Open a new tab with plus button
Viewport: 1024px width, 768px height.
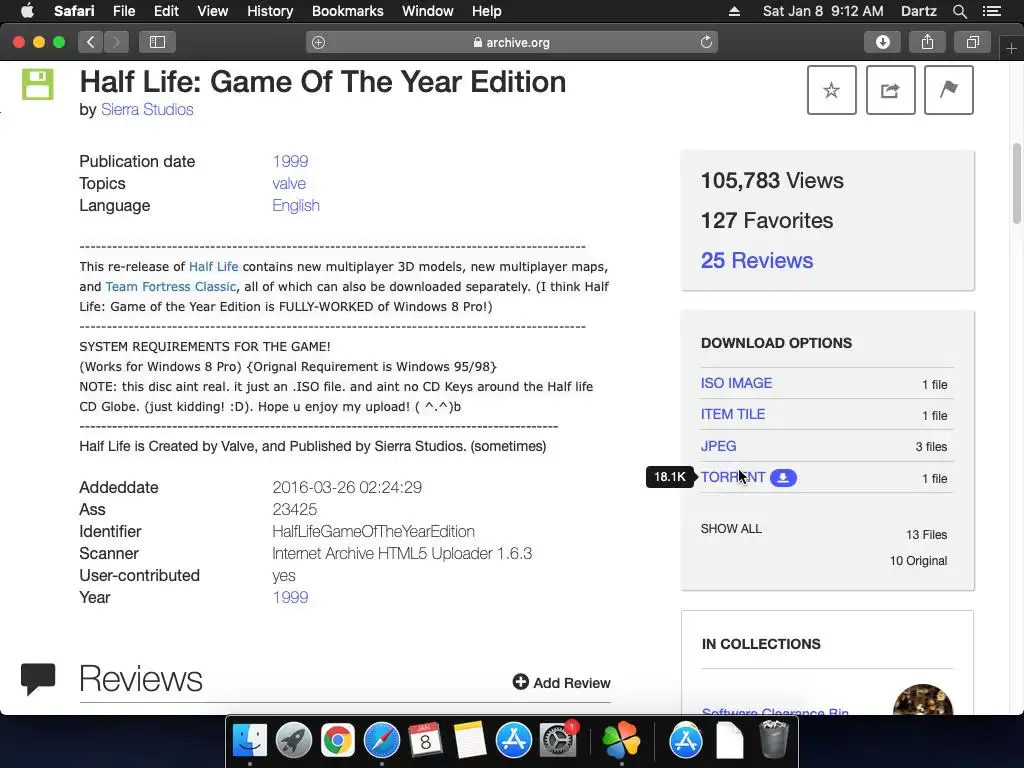(1011, 49)
